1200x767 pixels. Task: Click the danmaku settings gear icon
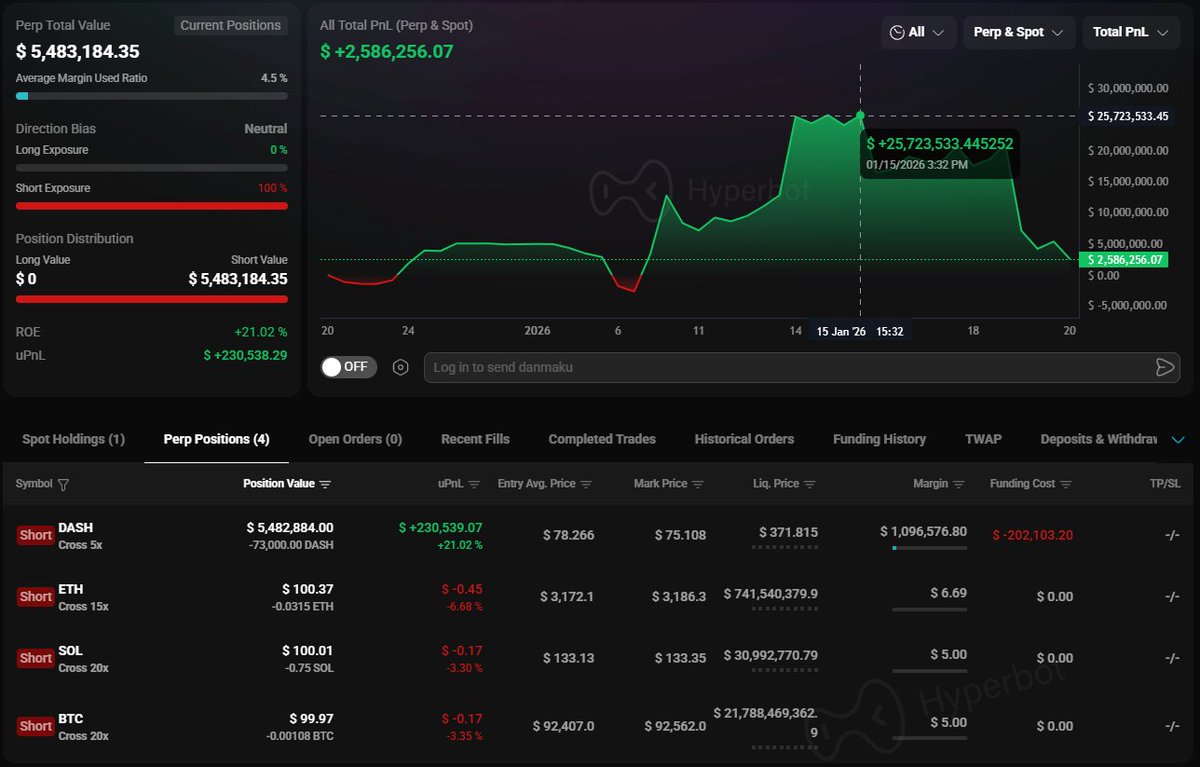coord(401,367)
